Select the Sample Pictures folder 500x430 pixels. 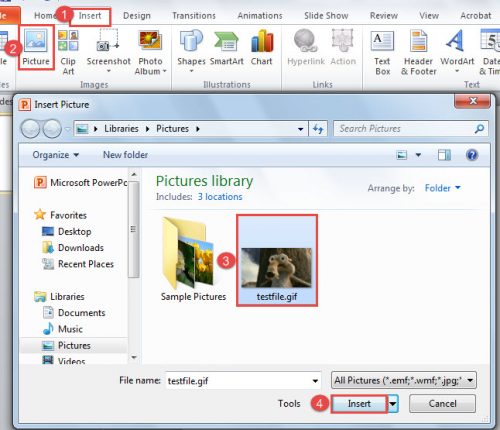193,260
